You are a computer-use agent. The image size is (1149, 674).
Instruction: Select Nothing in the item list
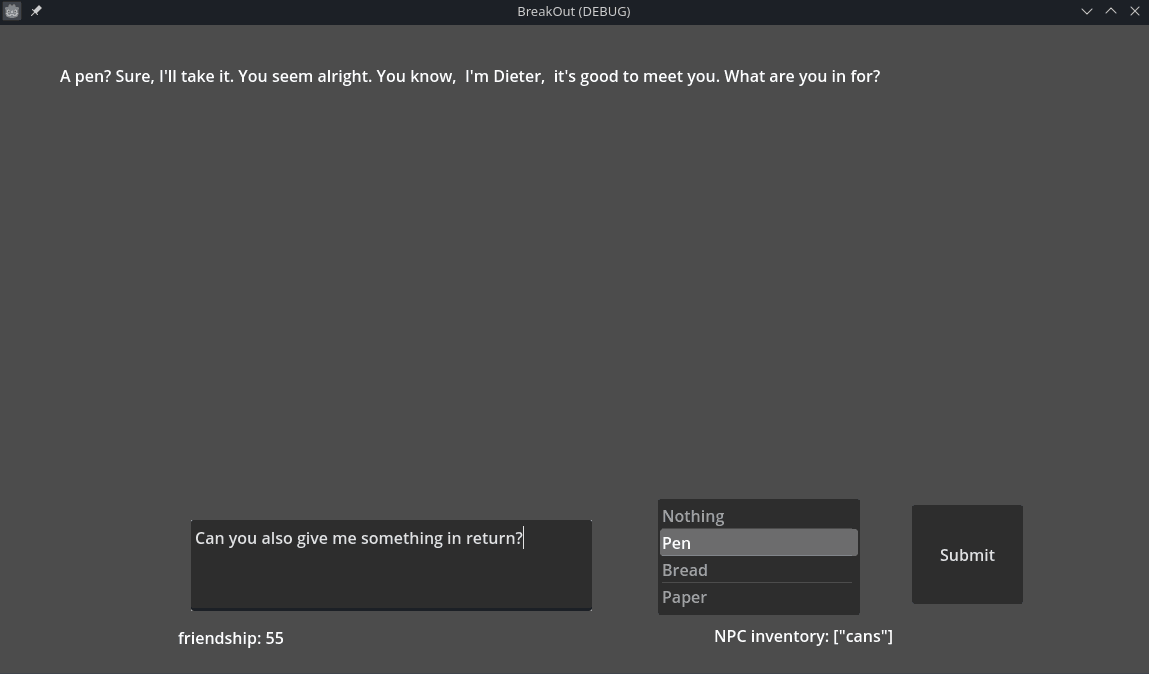point(693,516)
